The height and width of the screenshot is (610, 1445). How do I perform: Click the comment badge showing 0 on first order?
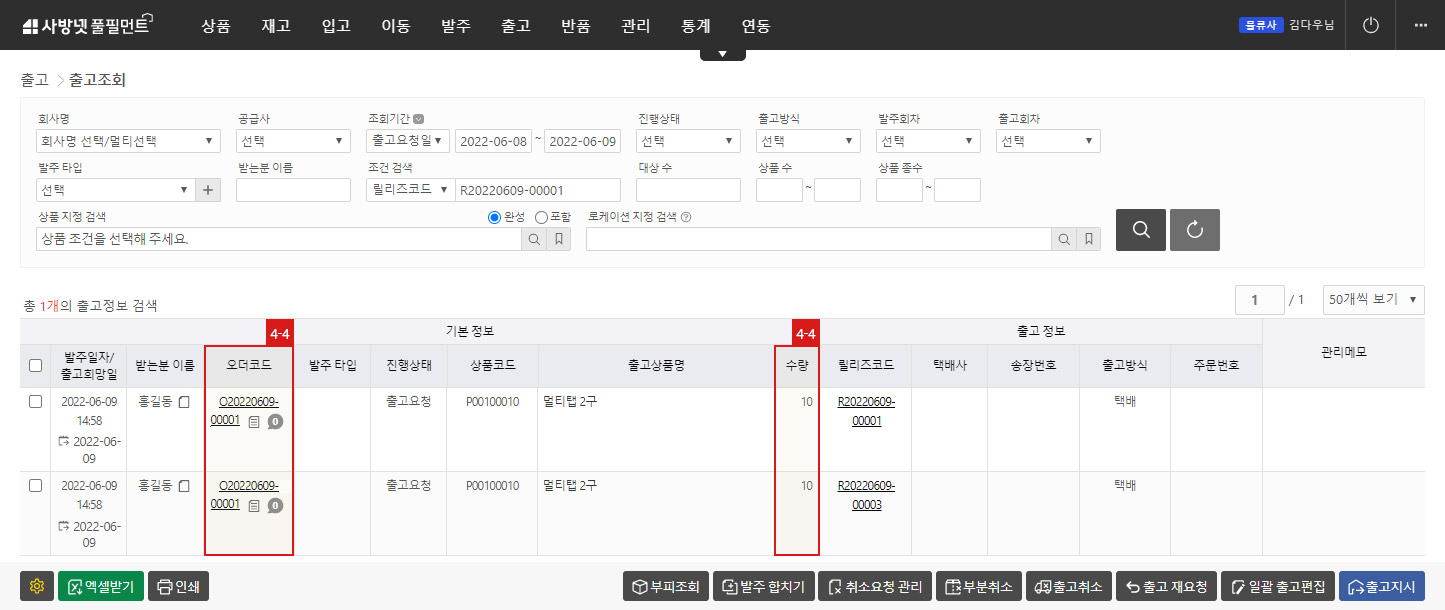click(x=274, y=421)
